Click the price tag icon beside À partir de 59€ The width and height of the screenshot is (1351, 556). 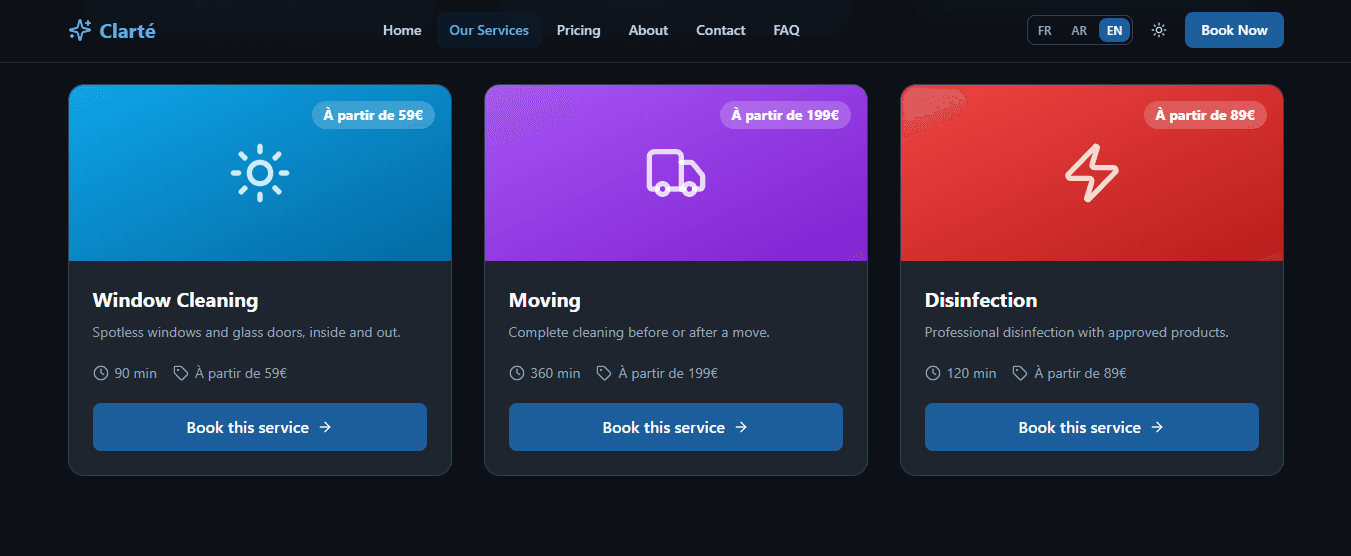coord(181,373)
